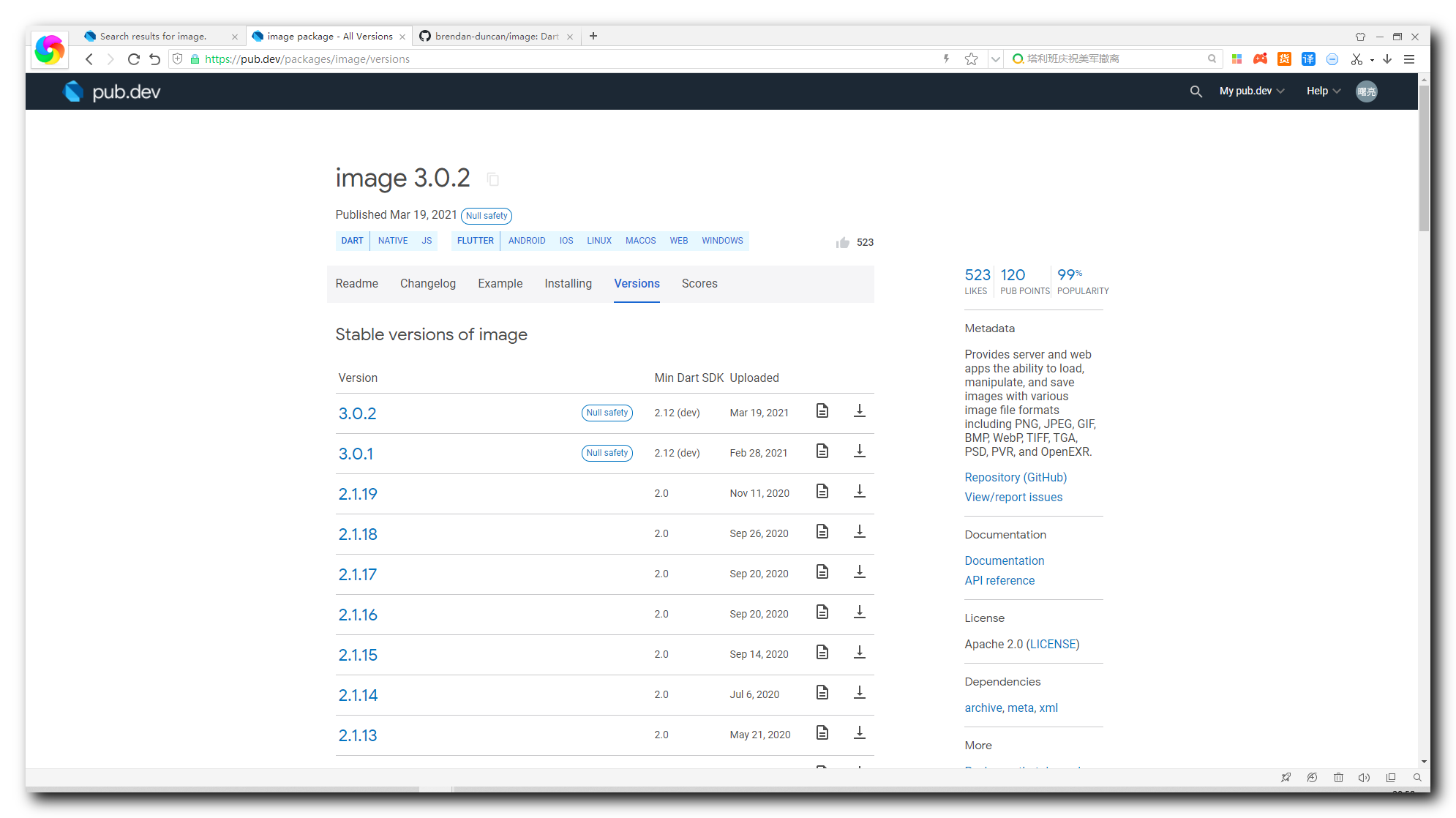Screen dimensions: 1456x818
Task: Click the page vertical scrollbar thumb
Action: (x=1424, y=157)
